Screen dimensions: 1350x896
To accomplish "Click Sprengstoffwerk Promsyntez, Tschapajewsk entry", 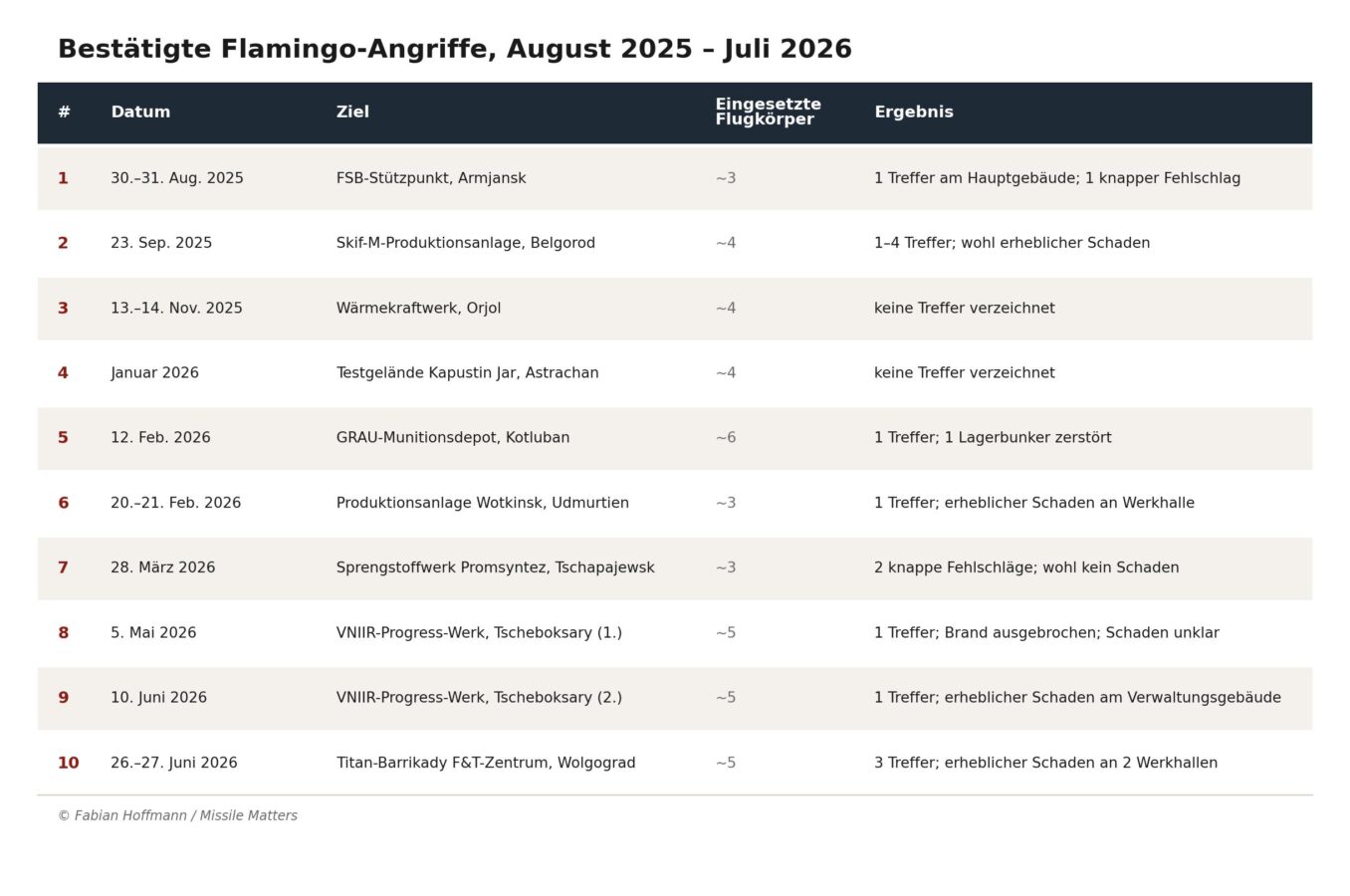I will (x=495, y=568).
